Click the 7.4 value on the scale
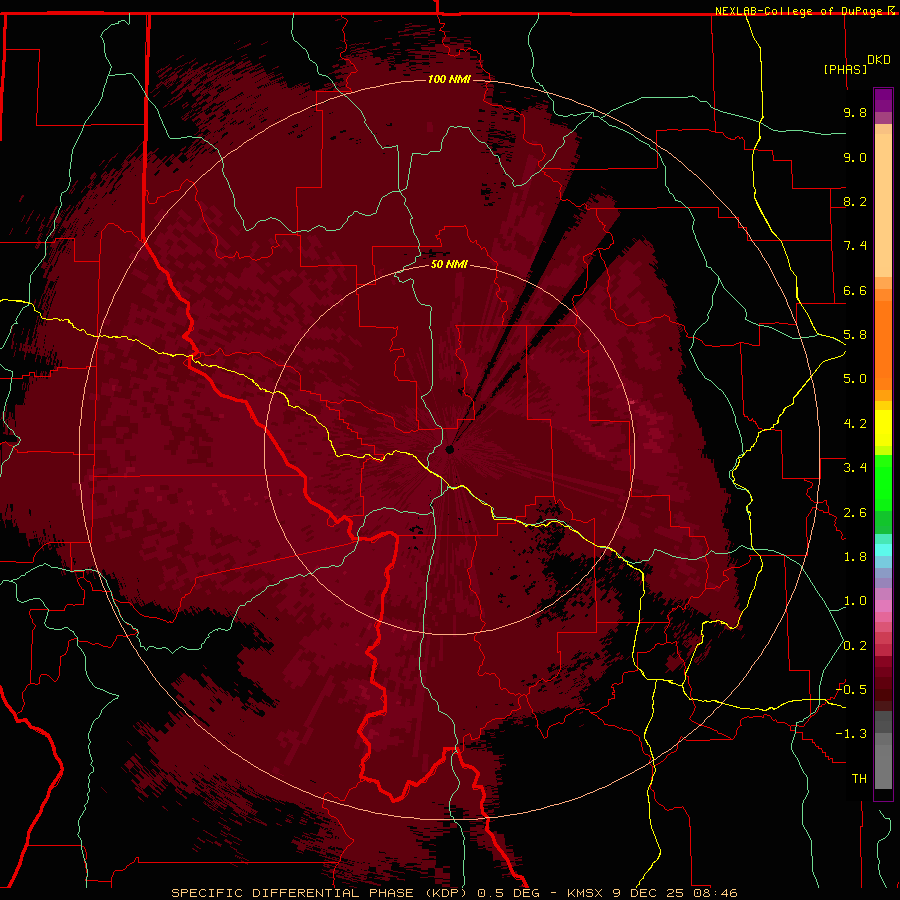This screenshot has height=900, width=900. [855, 246]
